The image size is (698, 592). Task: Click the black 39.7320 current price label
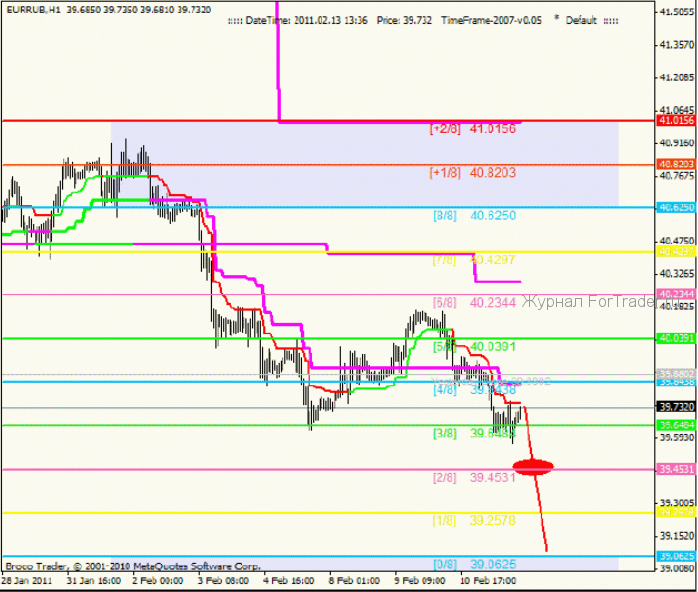676,407
